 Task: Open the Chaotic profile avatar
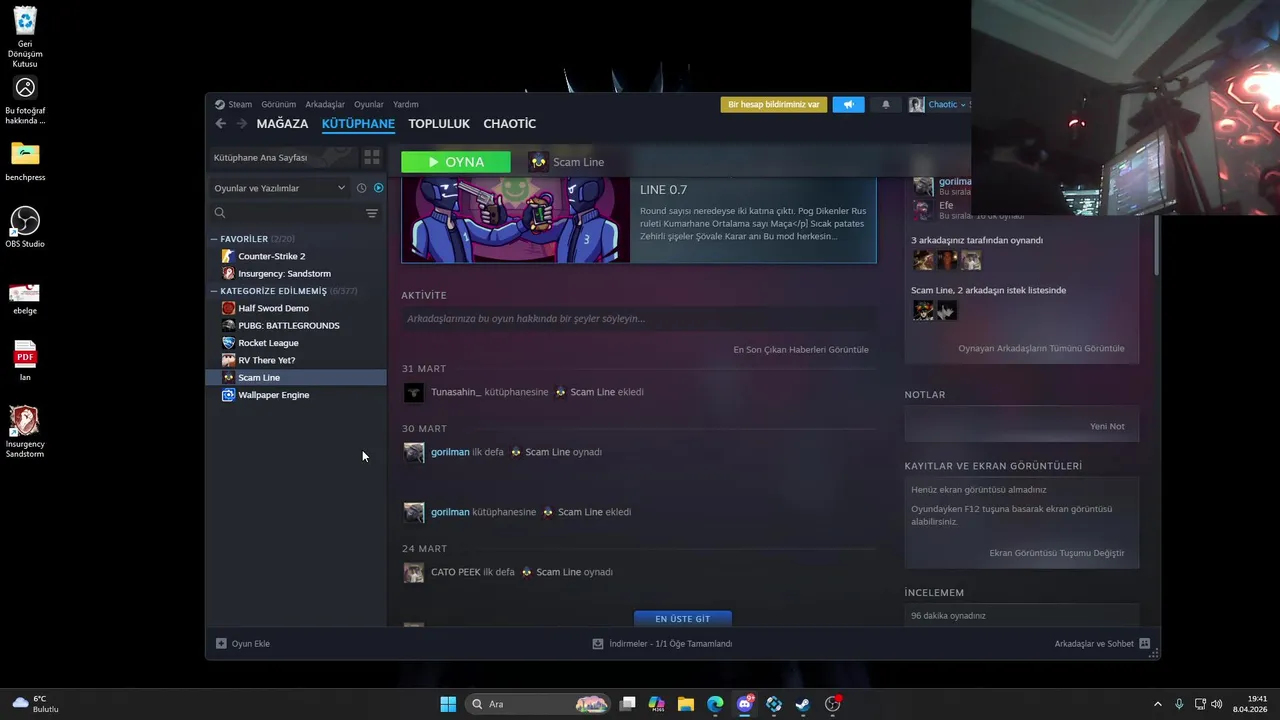point(916,104)
